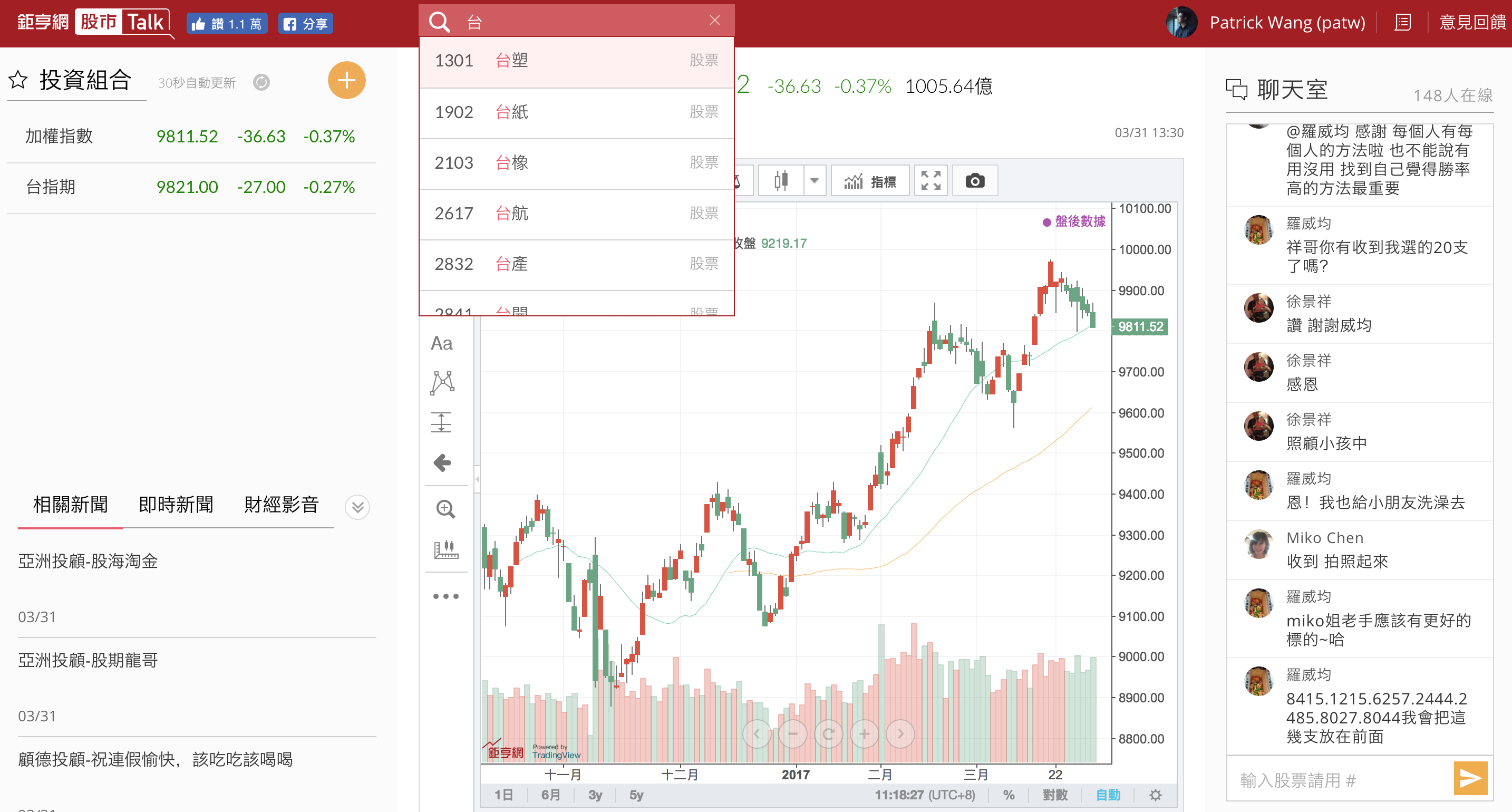Screen dimensions: 1512x812
Task: Toggle the 自動 auto scale option
Action: point(1108,795)
